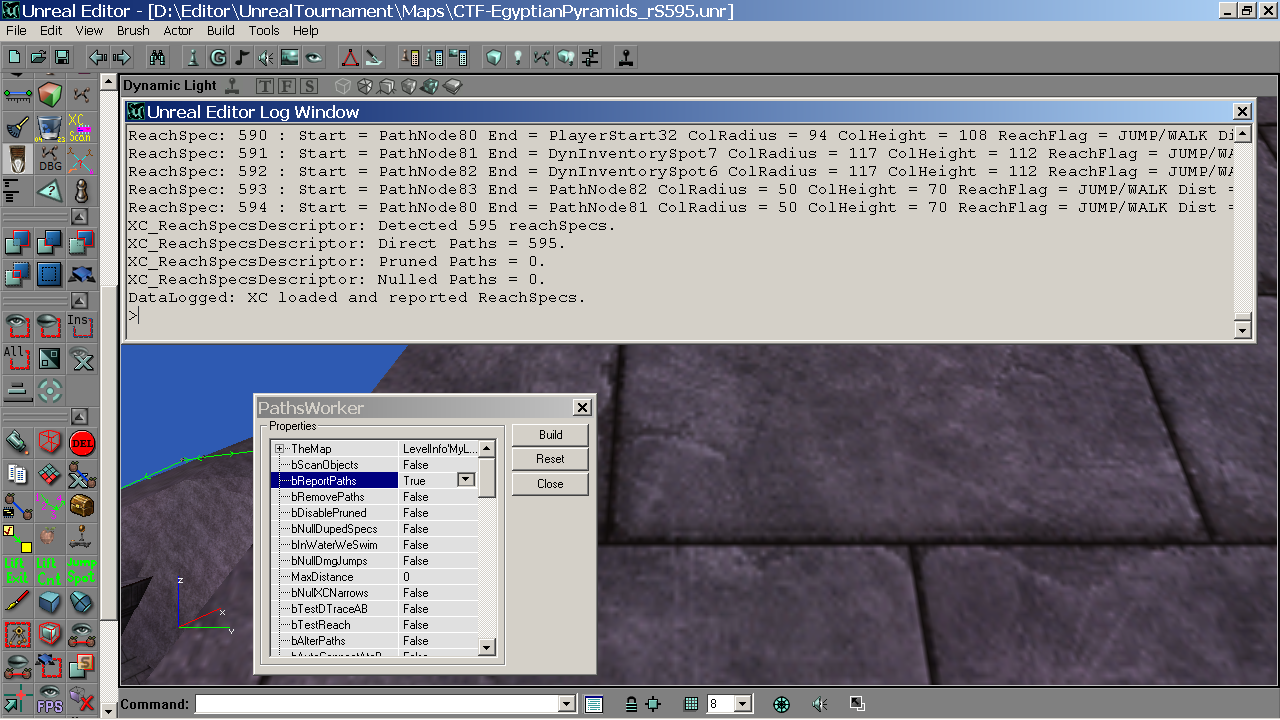This screenshot has width=1280, height=720.
Task: Open the bReportPaths value dropdown arrow
Action: (465, 480)
